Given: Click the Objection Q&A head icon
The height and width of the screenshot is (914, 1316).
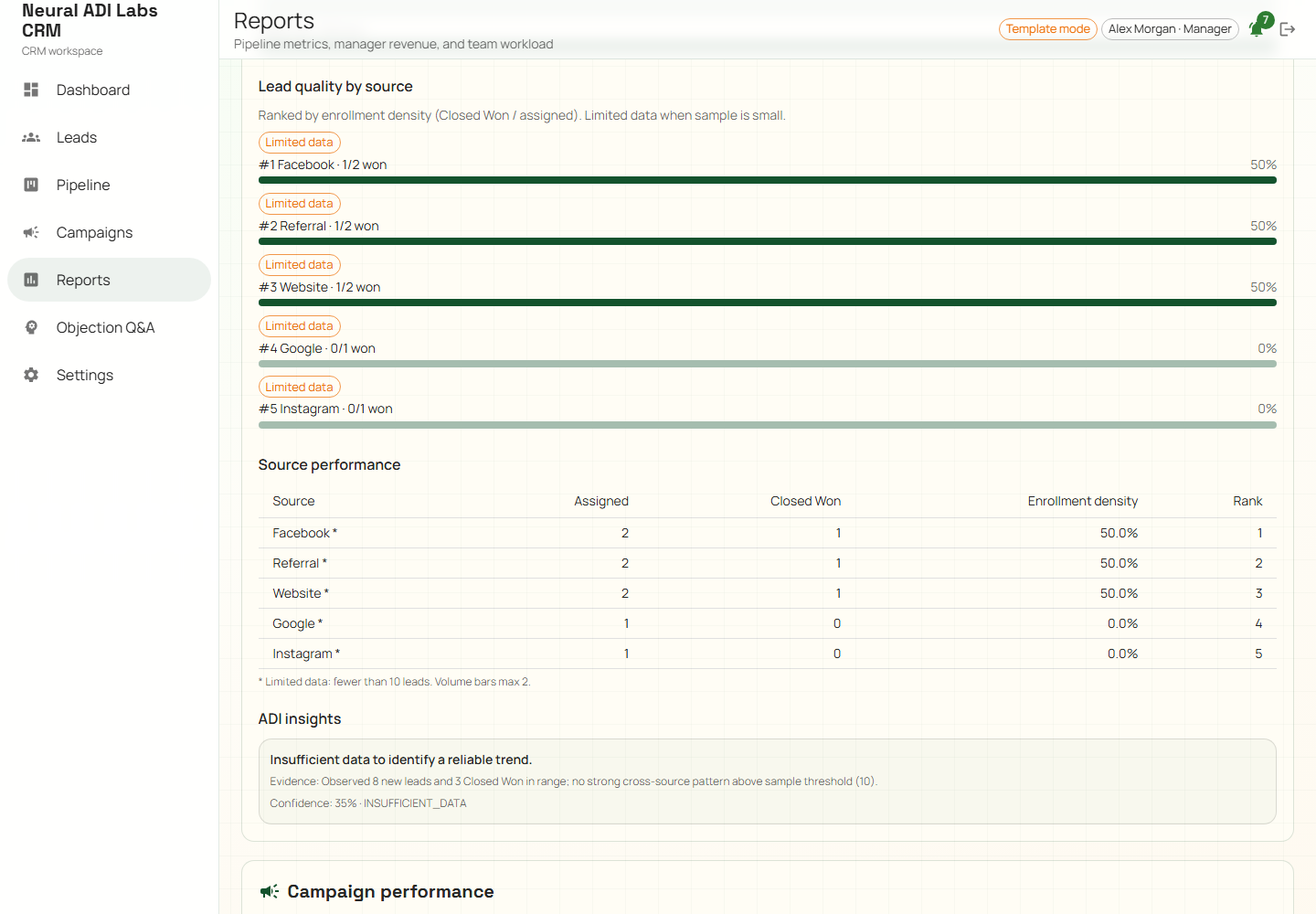Looking at the screenshot, I should (x=31, y=327).
